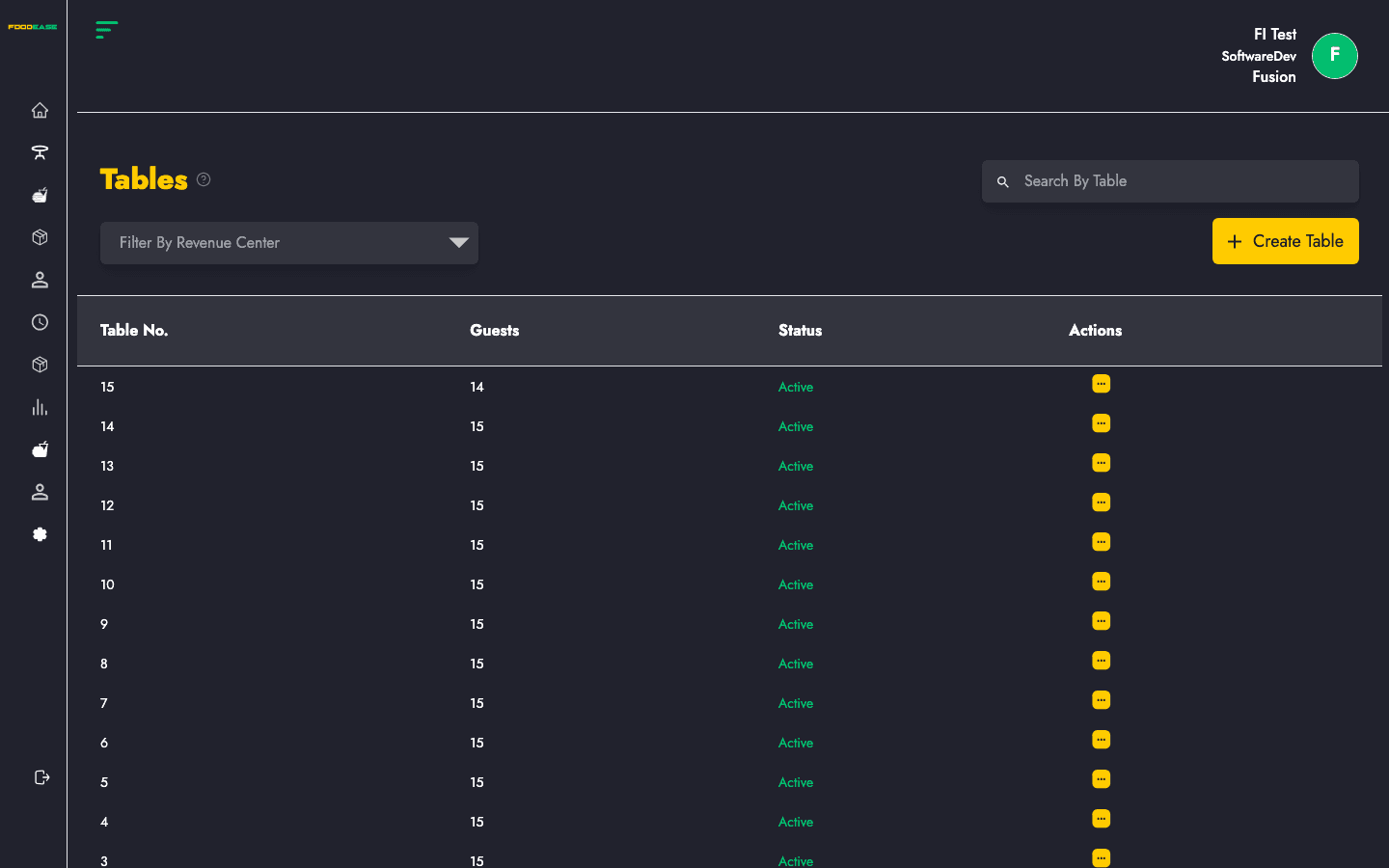Expand the Filter By Revenue Center dropdown

click(289, 243)
